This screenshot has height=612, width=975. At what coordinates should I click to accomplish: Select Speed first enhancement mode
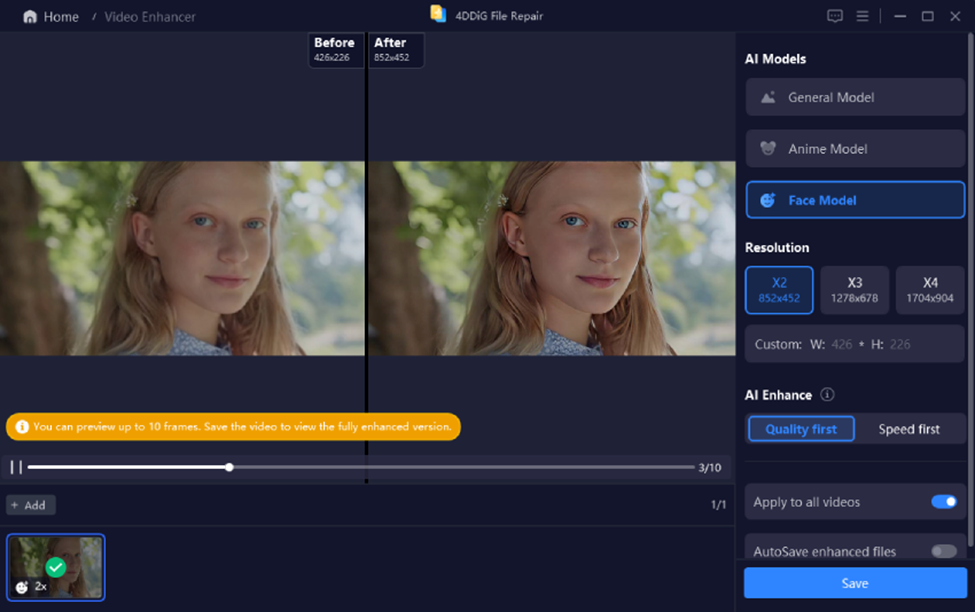coord(908,429)
